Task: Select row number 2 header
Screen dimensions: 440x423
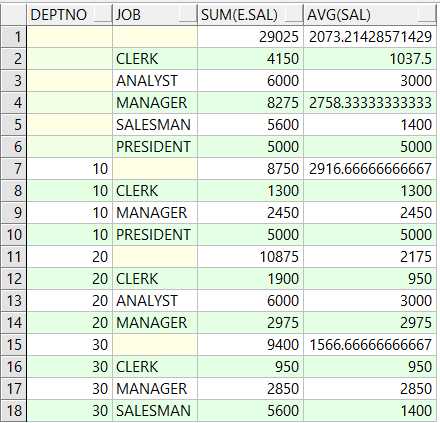Action: coord(13,59)
